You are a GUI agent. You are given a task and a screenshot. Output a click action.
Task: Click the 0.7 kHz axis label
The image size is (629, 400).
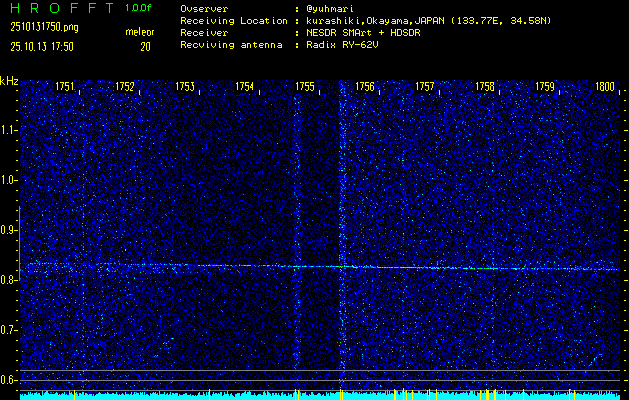(8, 330)
